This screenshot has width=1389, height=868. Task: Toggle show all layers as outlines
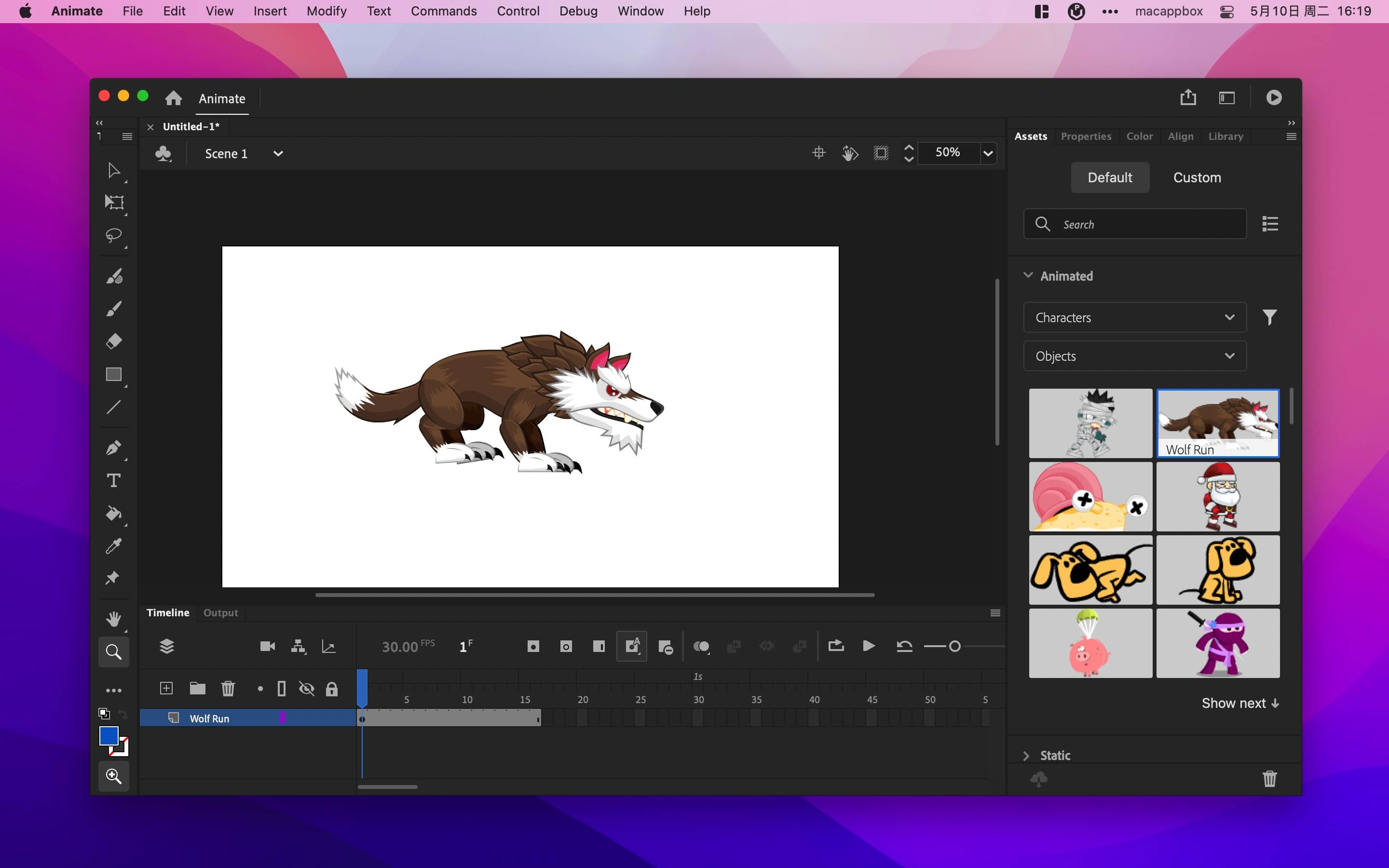point(281,689)
